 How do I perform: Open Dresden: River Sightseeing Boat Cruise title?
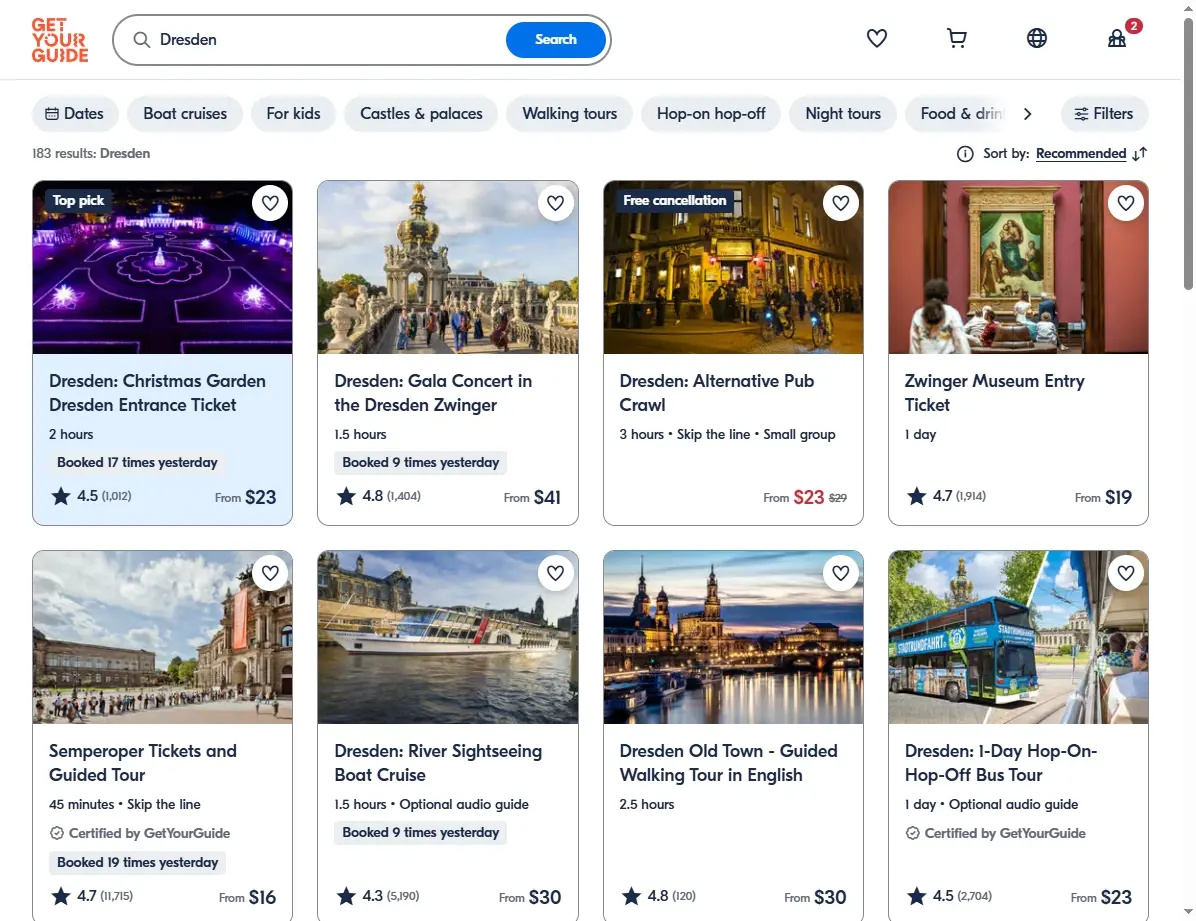click(438, 763)
